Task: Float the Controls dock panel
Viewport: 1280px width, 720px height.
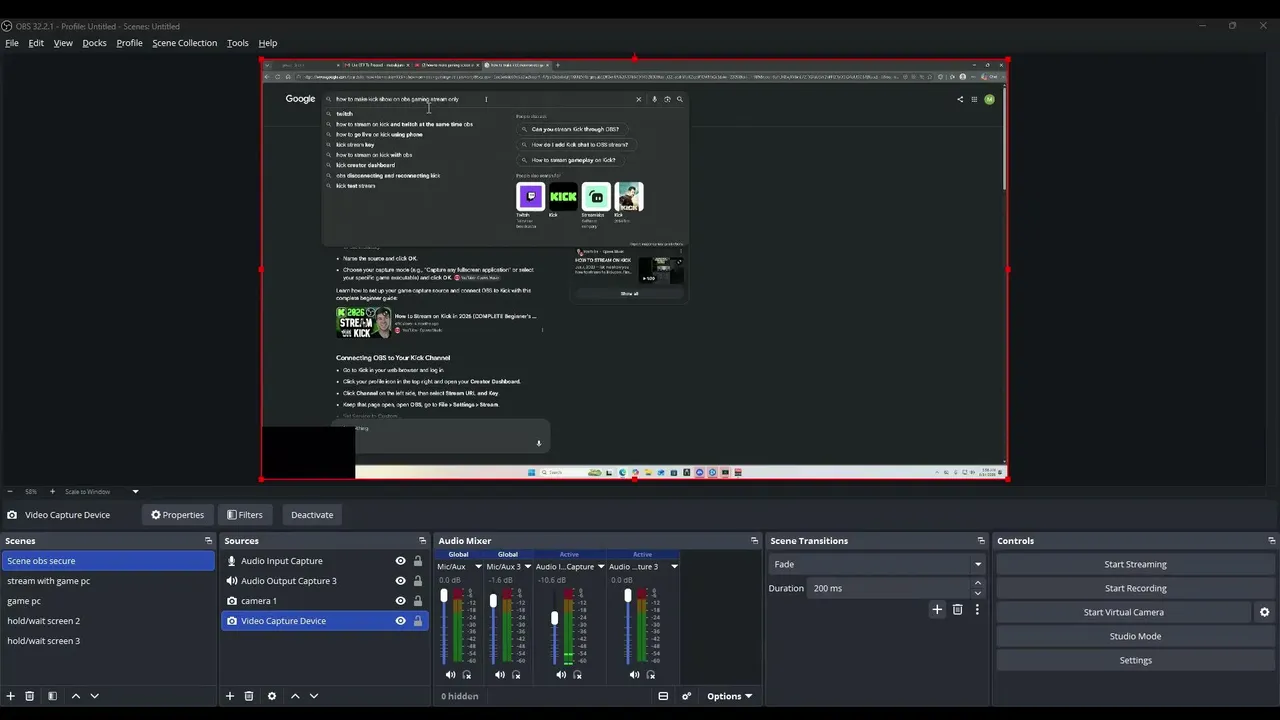Action: coord(1271,541)
